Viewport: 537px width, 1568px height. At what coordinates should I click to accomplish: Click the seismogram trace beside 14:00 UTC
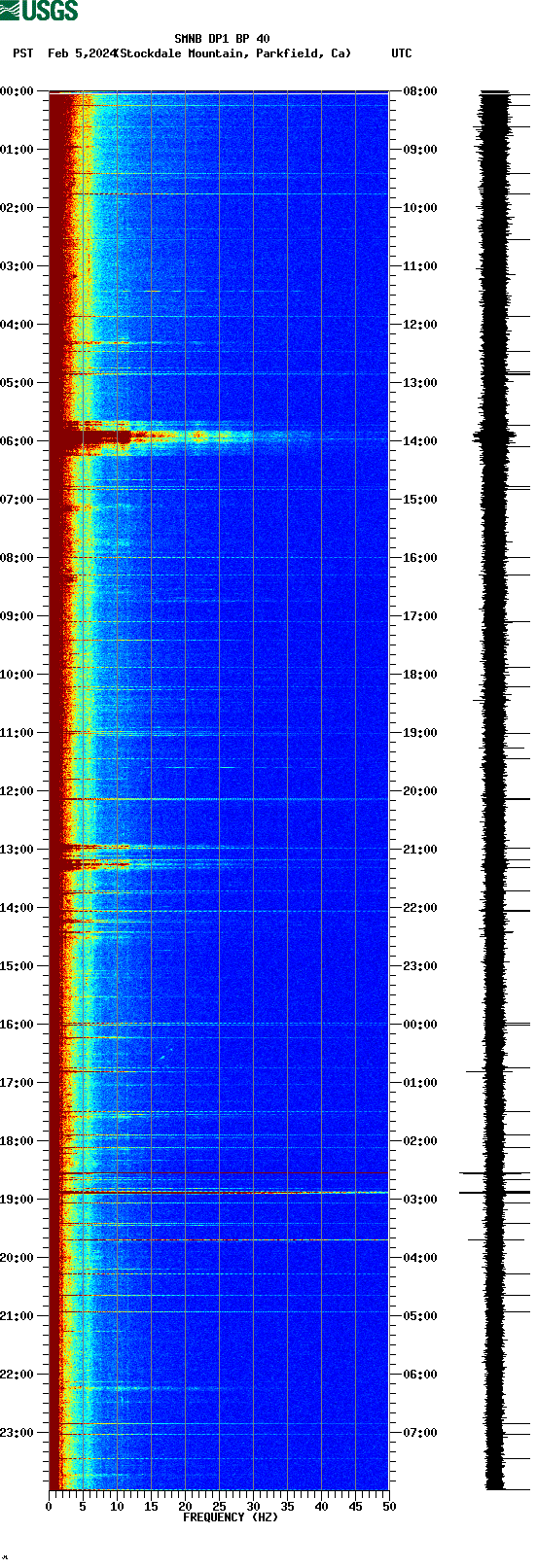tap(495, 437)
